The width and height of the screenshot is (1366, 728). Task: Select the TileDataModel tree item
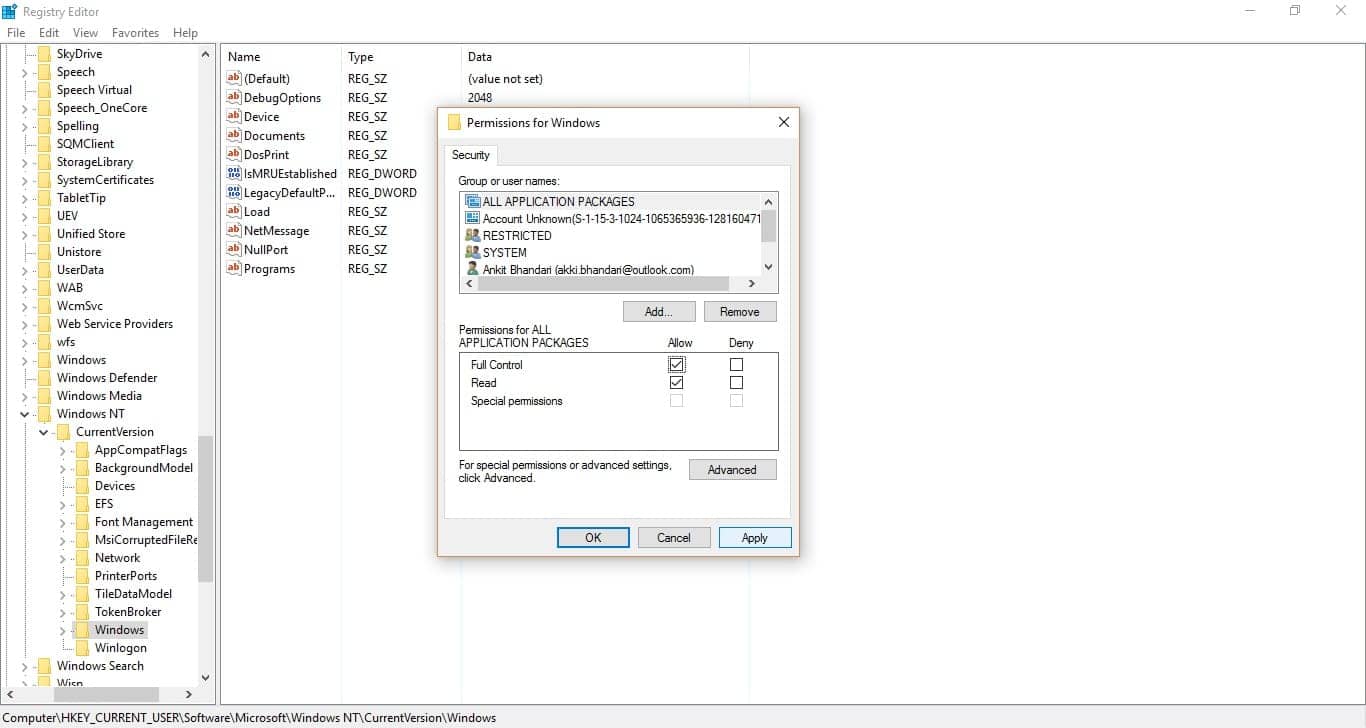point(133,594)
